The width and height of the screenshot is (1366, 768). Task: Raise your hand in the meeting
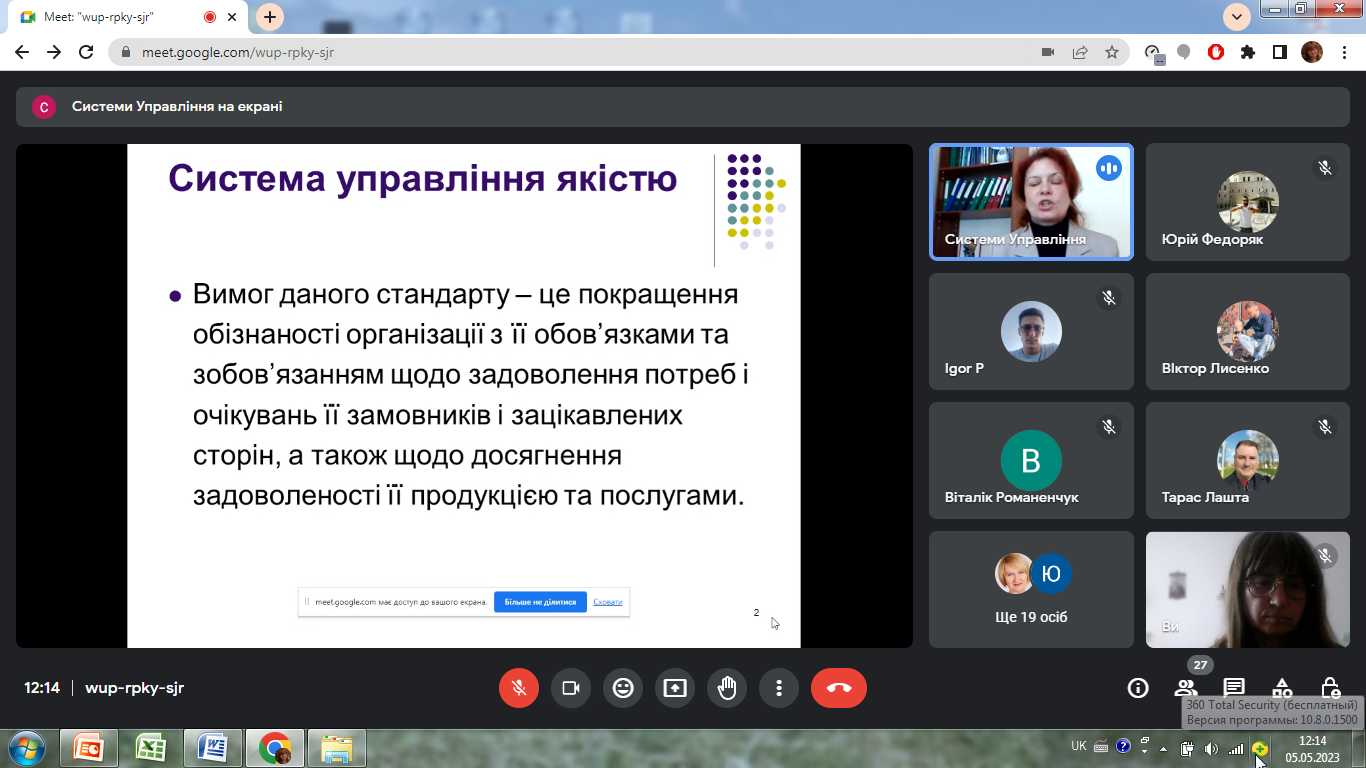(x=727, y=688)
